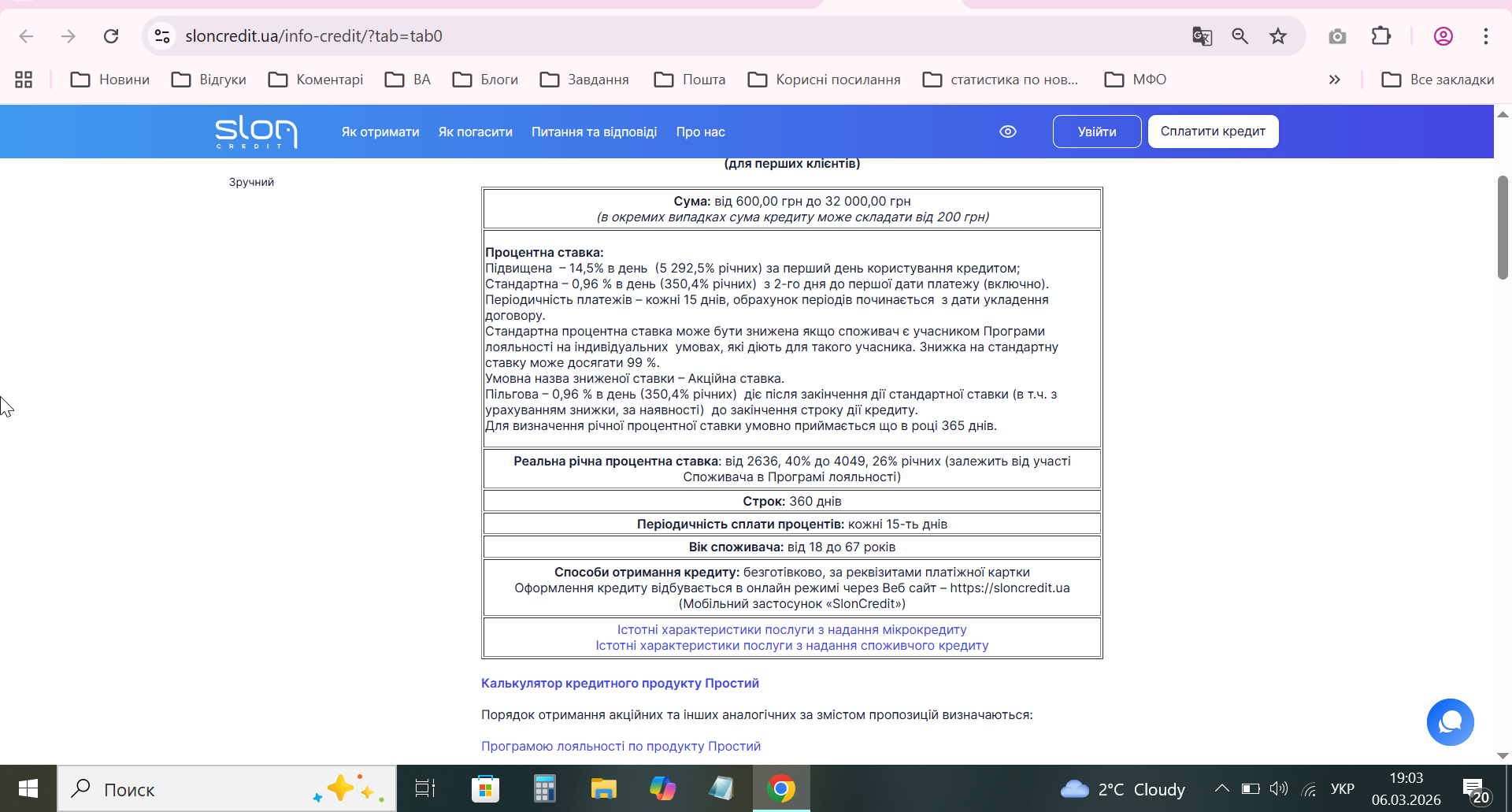Image resolution: width=1512 pixels, height=812 pixels.
Task: Click the Slon Credit logo
Action: pos(257,132)
